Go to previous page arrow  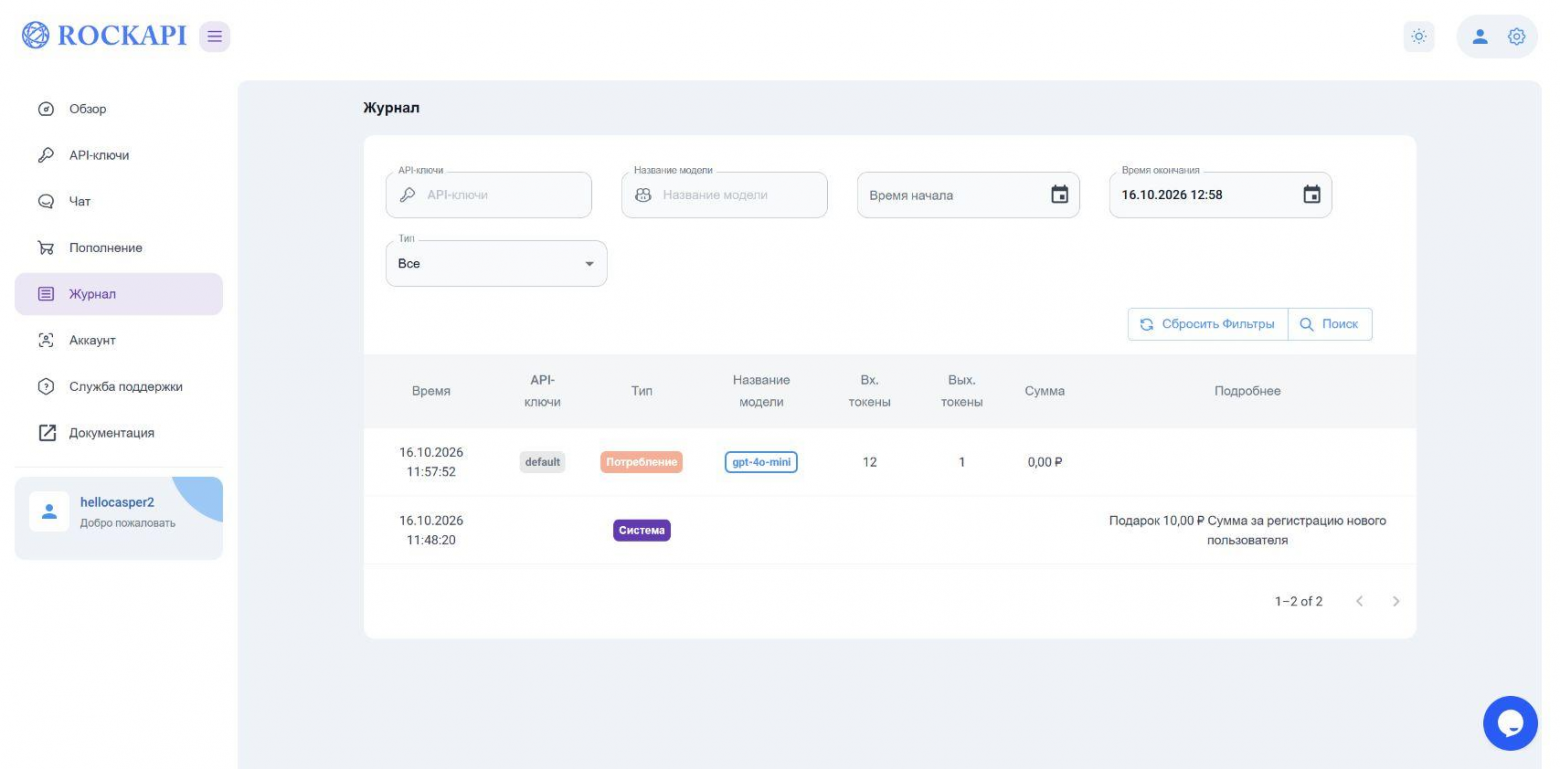click(x=1359, y=601)
